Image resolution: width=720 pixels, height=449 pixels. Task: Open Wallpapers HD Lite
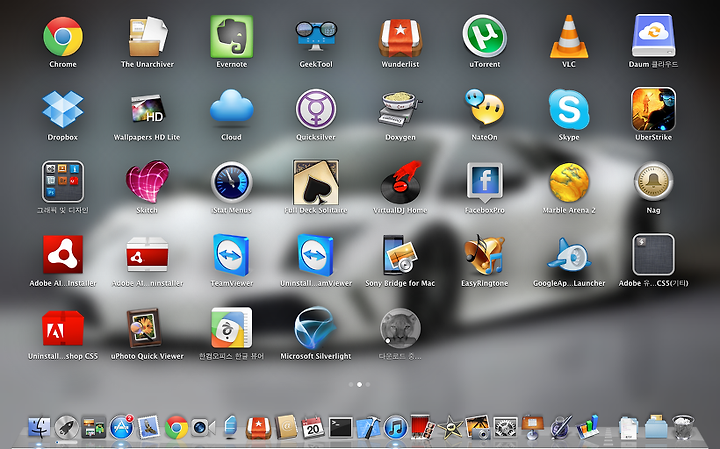pyautogui.click(x=147, y=109)
